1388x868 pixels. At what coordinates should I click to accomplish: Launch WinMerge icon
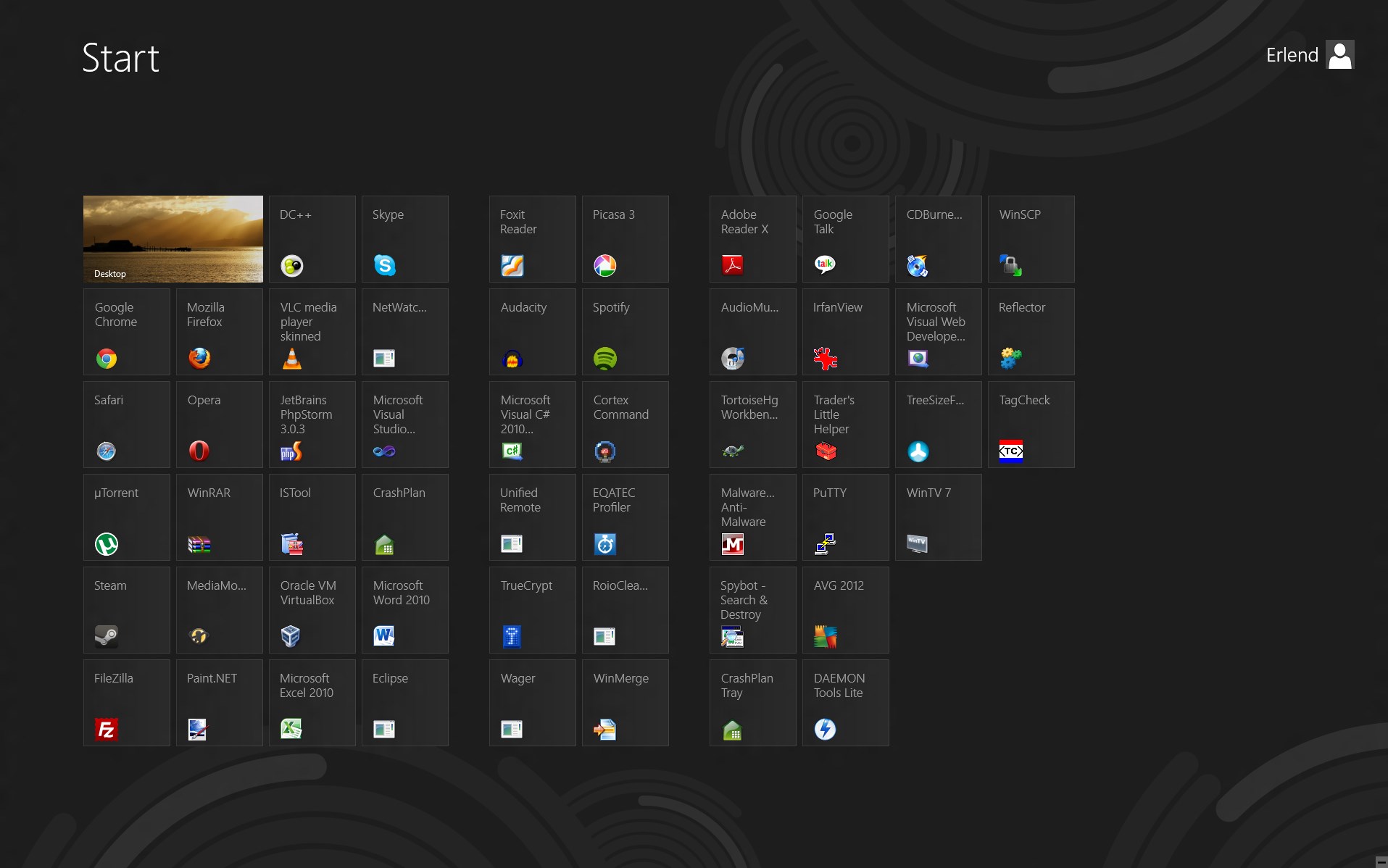[x=605, y=730]
